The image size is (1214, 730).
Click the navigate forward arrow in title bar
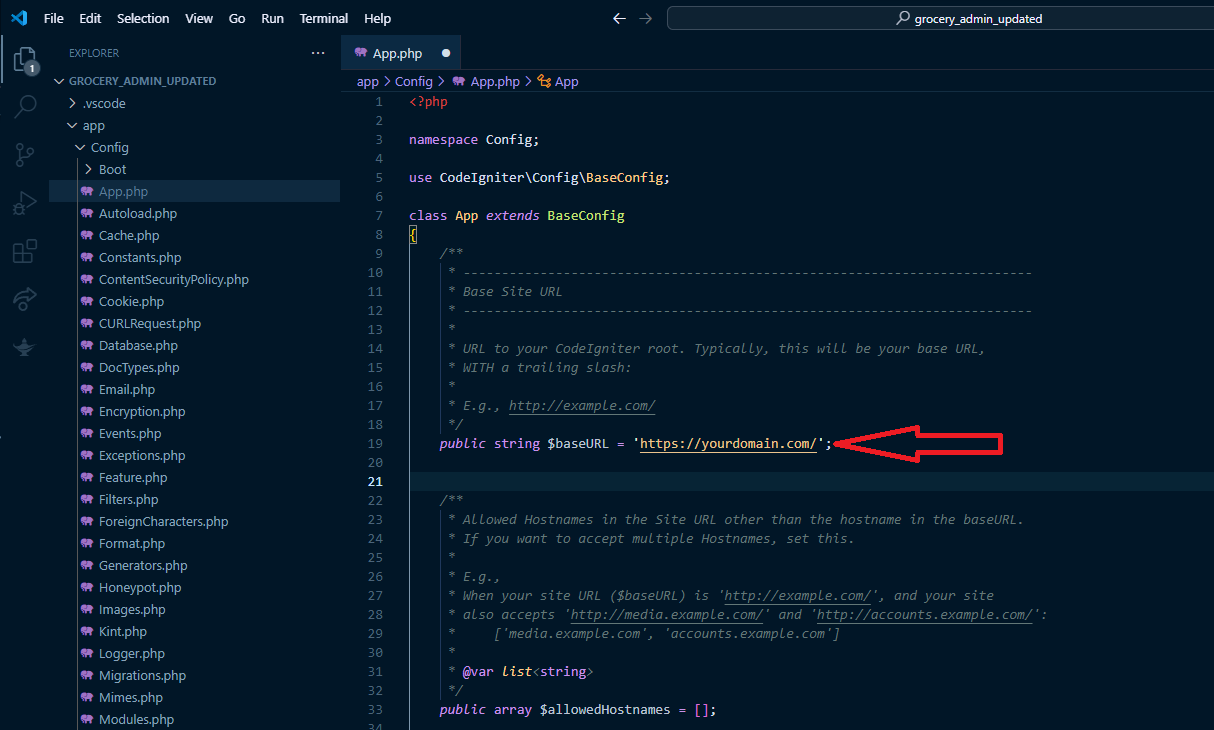click(x=645, y=19)
